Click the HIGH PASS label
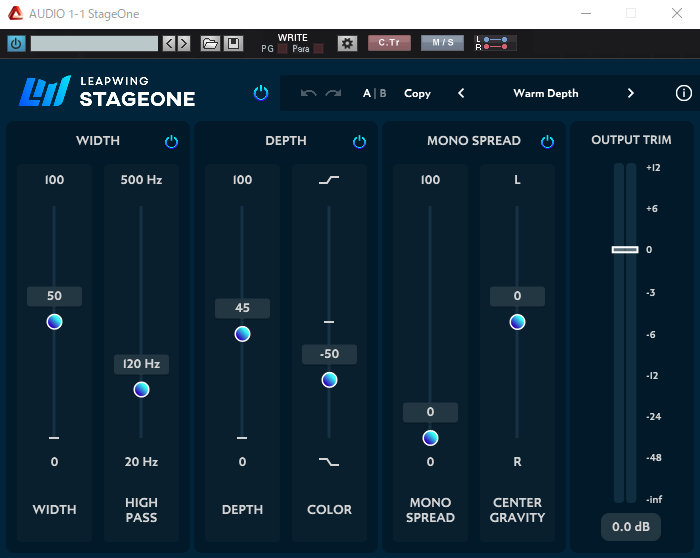 click(142, 510)
